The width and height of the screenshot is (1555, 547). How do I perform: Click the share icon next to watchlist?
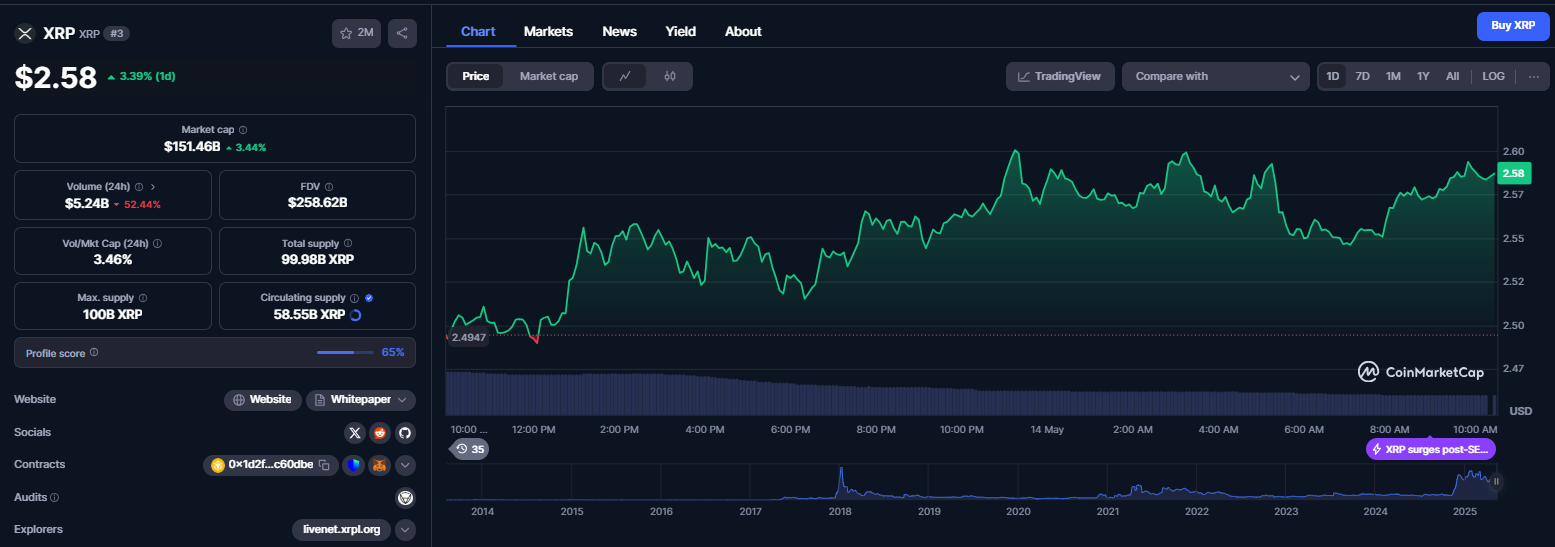coord(402,33)
